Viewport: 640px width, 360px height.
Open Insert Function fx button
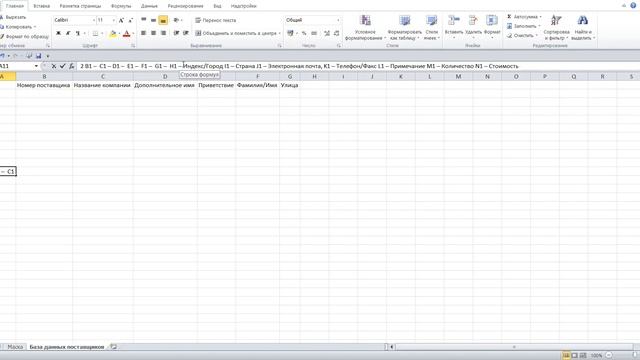[x=71, y=66]
